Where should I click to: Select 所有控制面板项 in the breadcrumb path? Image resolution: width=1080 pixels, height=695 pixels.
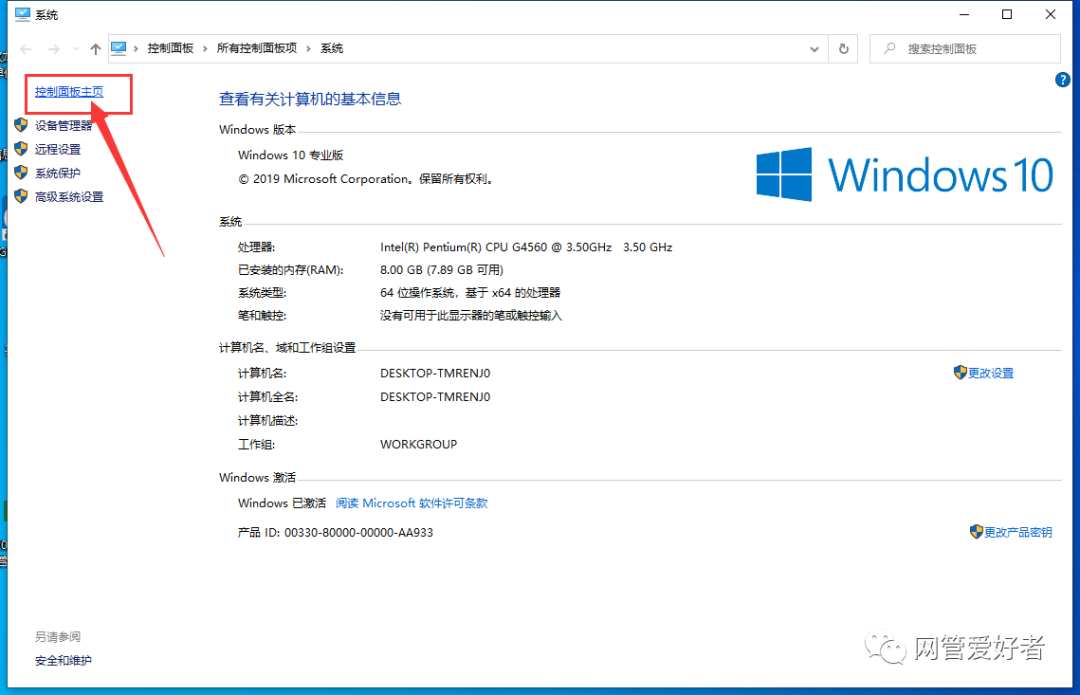[x=256, y=48]
